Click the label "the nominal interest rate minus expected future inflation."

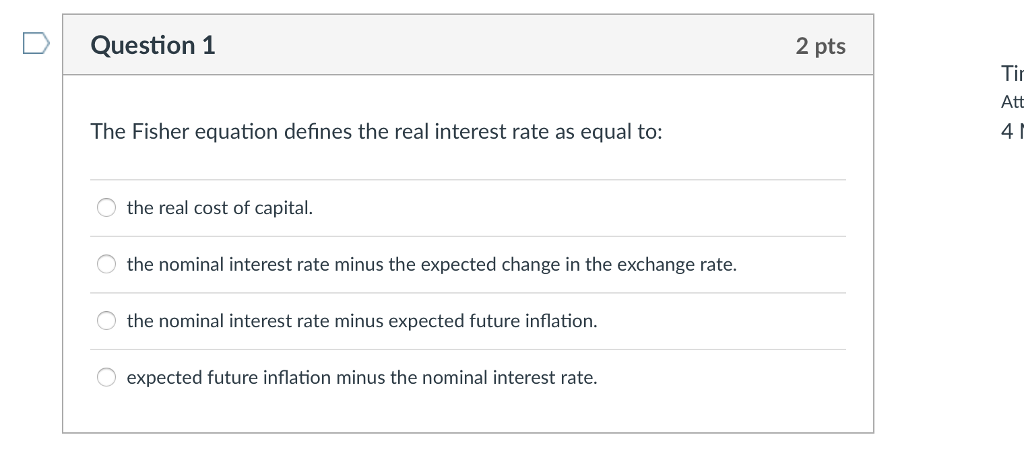click(362, 321)
